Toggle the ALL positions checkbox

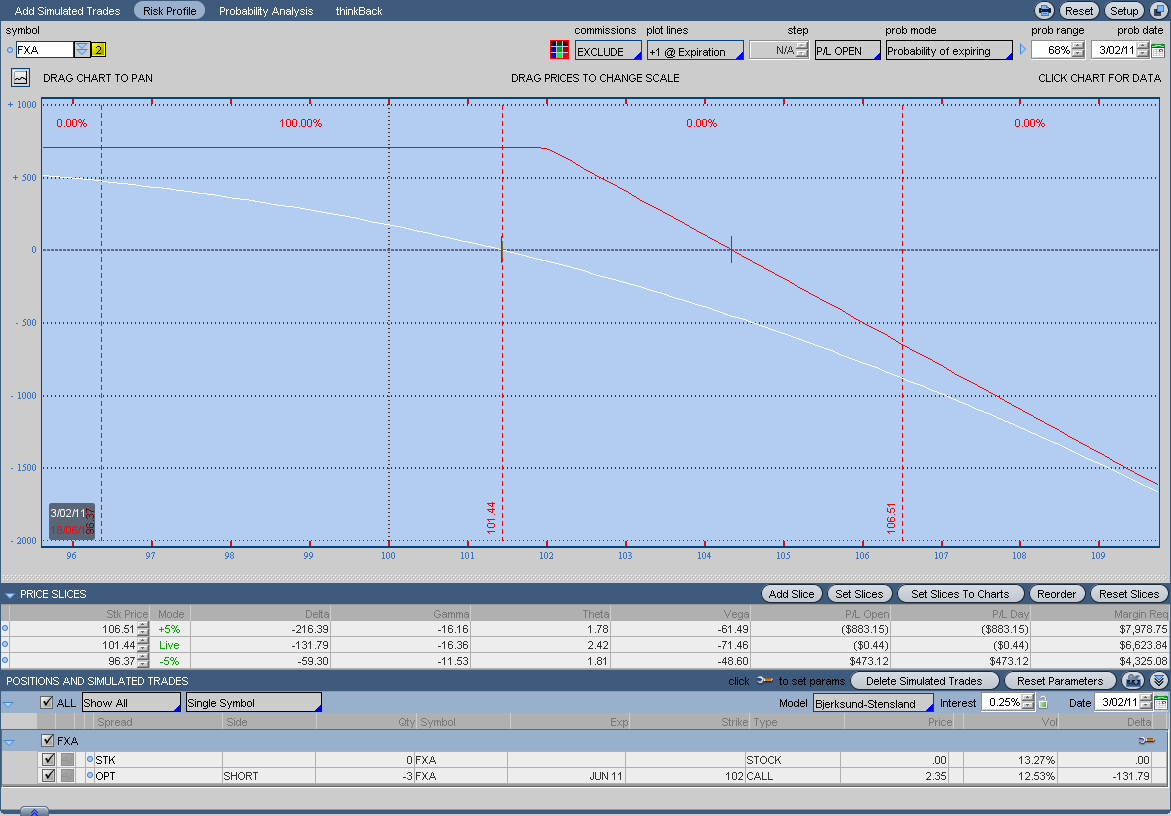pyautogui.click(x=47, y=703)
